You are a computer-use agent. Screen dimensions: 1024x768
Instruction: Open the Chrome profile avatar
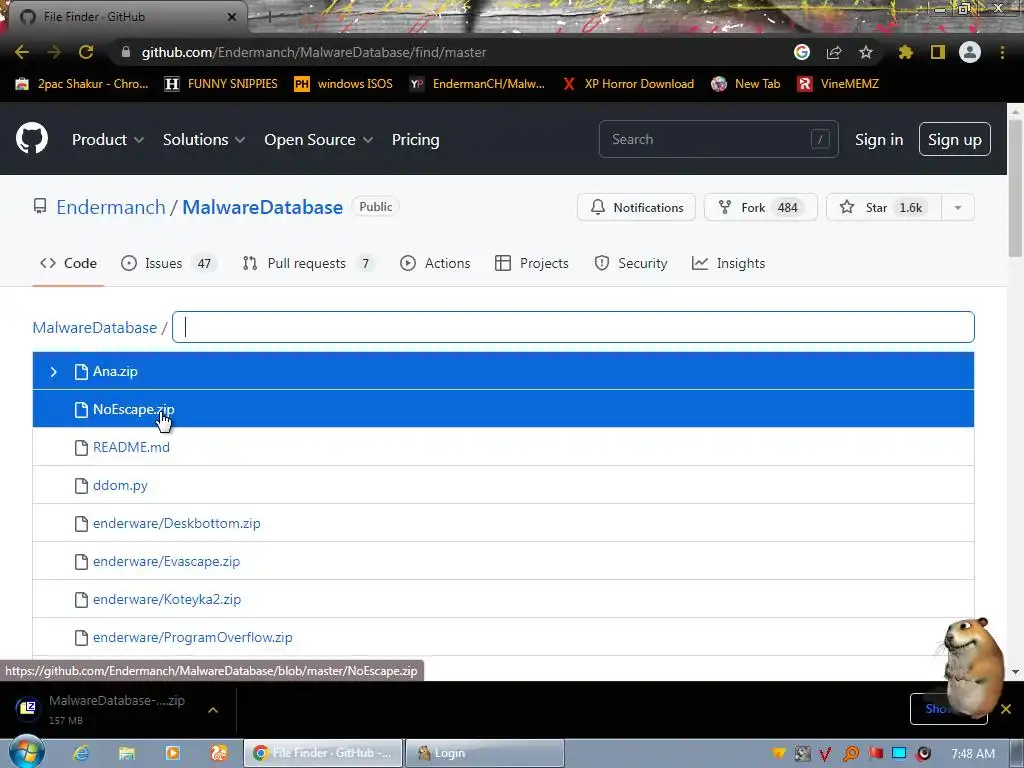click(970, 52)
